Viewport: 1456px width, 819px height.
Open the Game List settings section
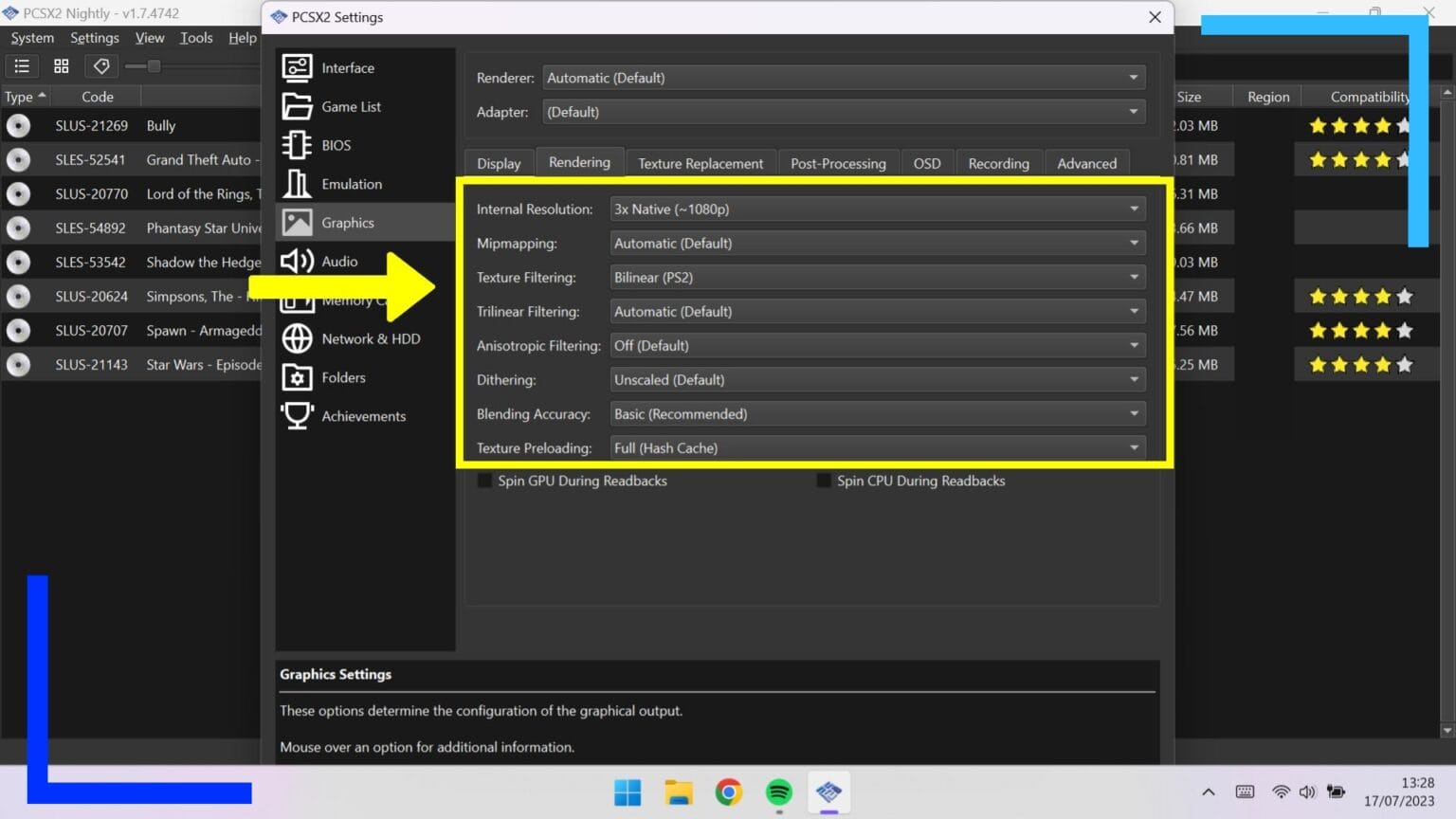[x=352, y=106]
